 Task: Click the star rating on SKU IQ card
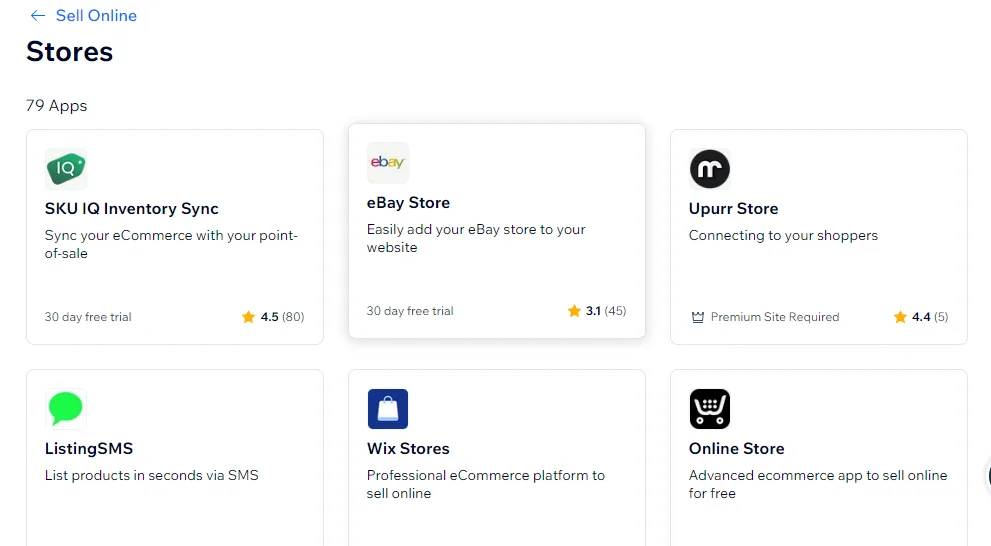[x=248, y=317]
